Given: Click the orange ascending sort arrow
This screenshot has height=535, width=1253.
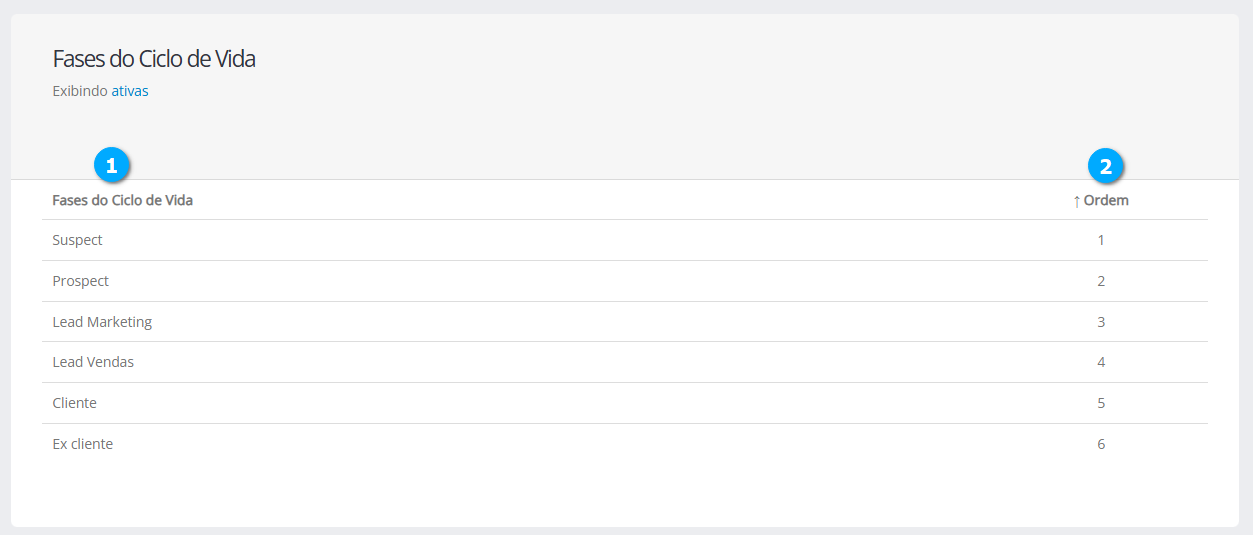Looking at the screenshot, I should click(1076, 201).
